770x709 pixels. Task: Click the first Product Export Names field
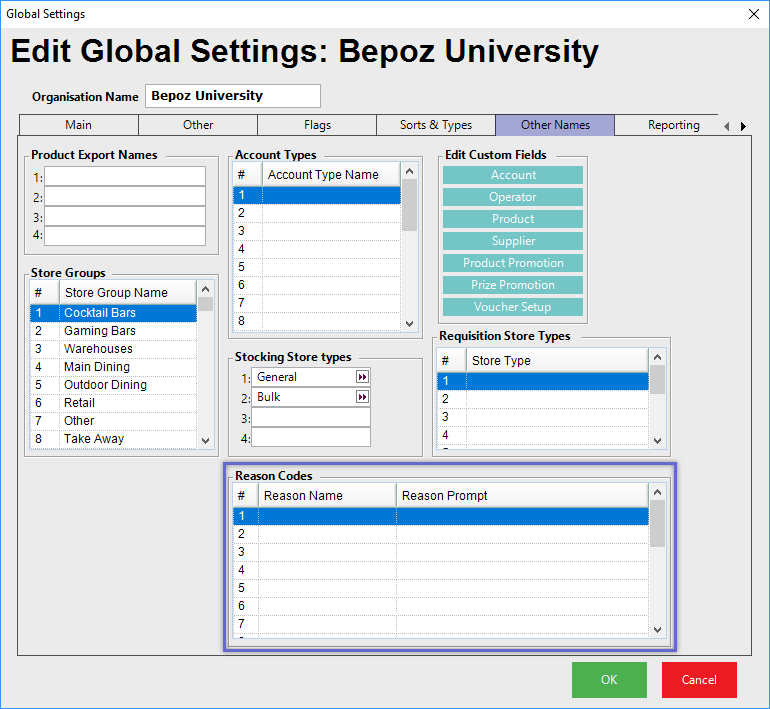coord(124,176)
